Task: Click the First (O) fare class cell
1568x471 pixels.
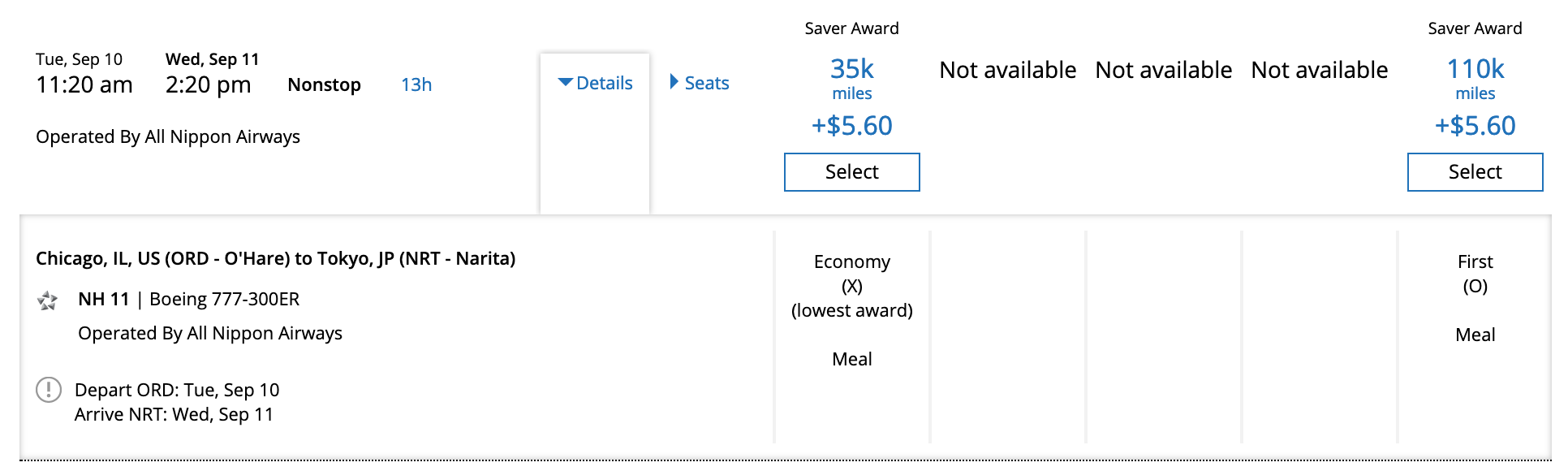Action: tap(1475, 274)
